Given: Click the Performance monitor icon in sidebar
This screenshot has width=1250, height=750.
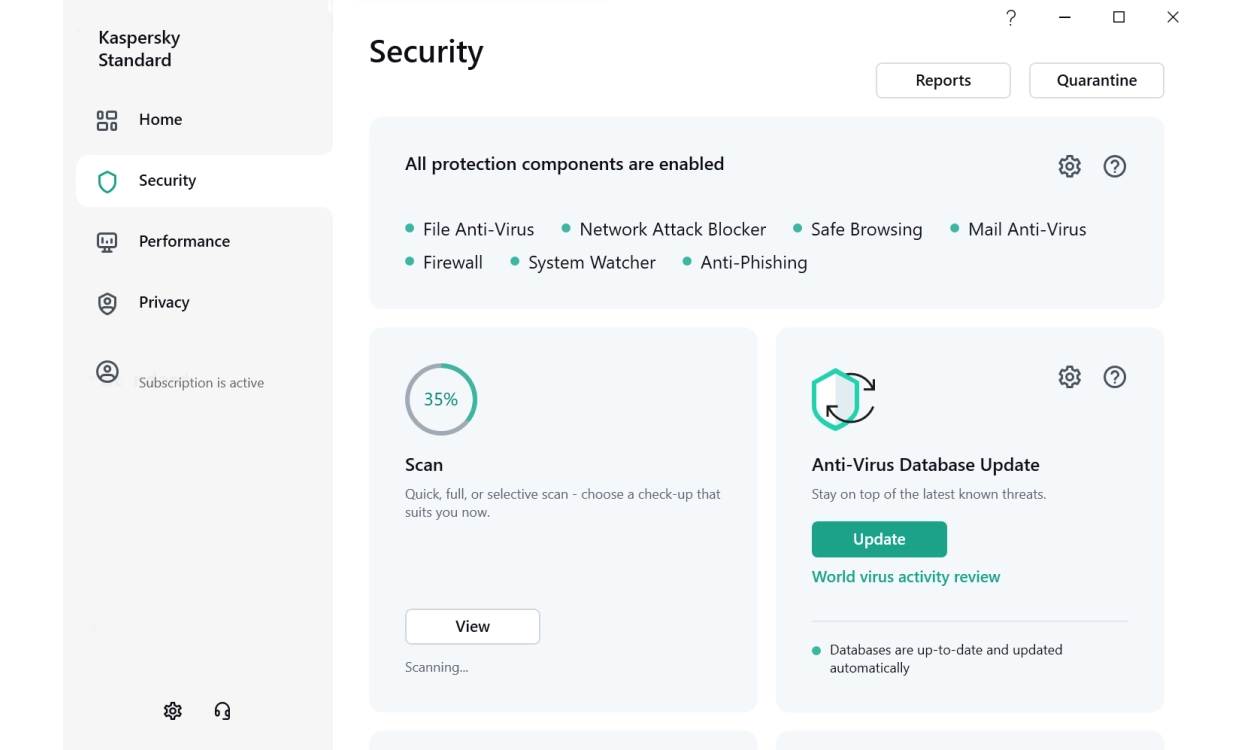Looking at the screenshot, I should click(x=107, y=242).
